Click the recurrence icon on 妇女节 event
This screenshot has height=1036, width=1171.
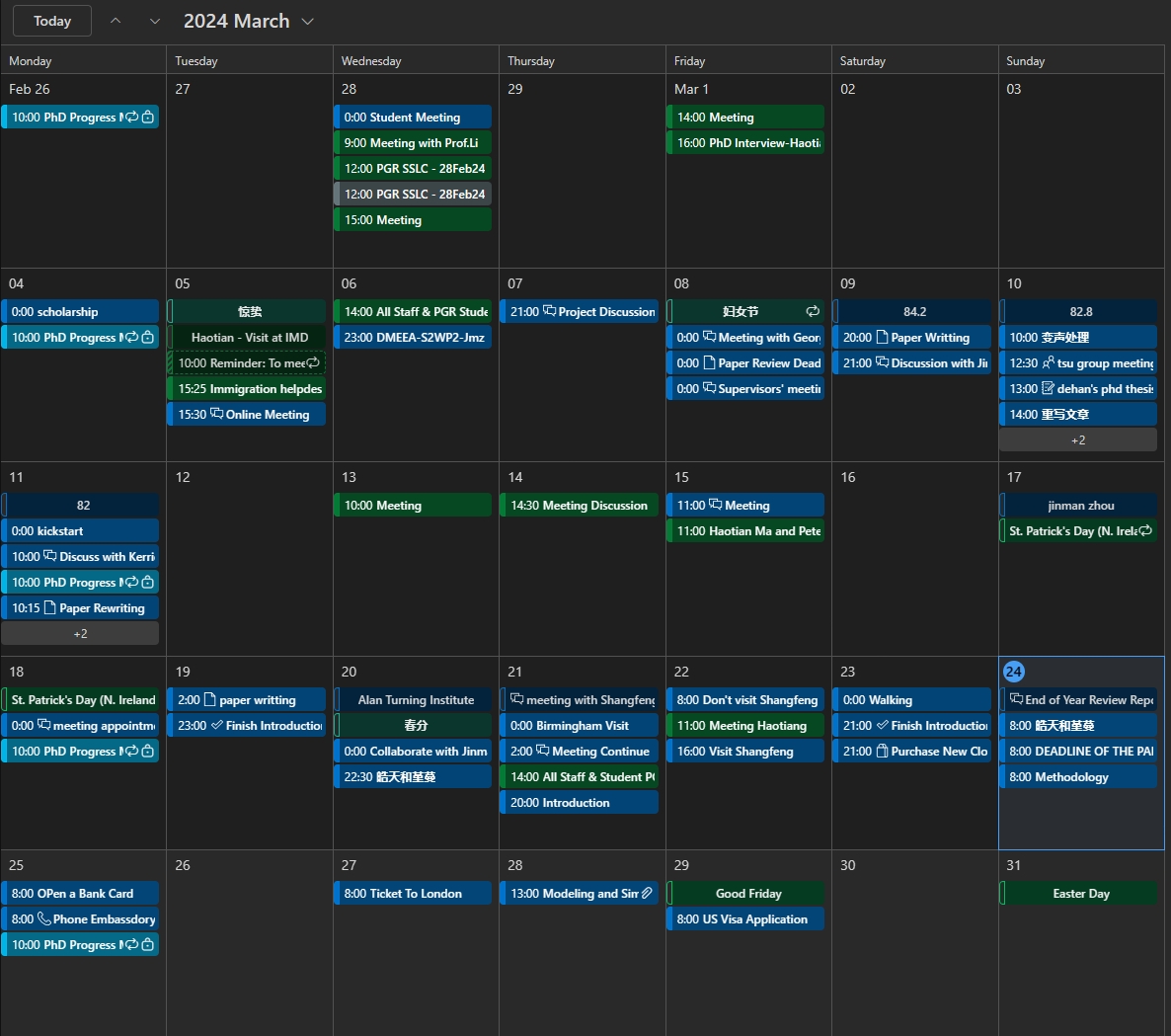click(813, 311)
